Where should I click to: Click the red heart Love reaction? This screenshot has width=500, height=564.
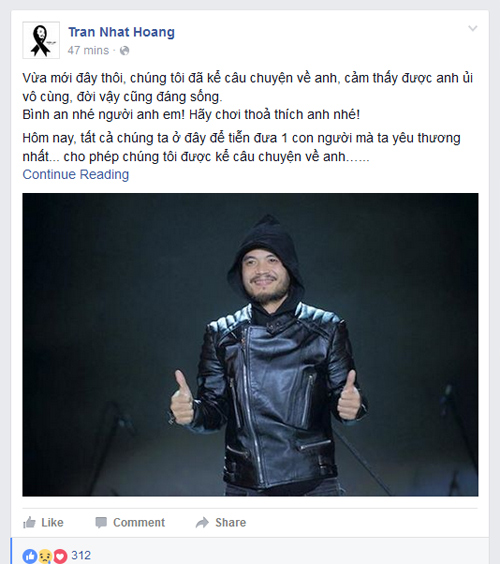(60, 556)
